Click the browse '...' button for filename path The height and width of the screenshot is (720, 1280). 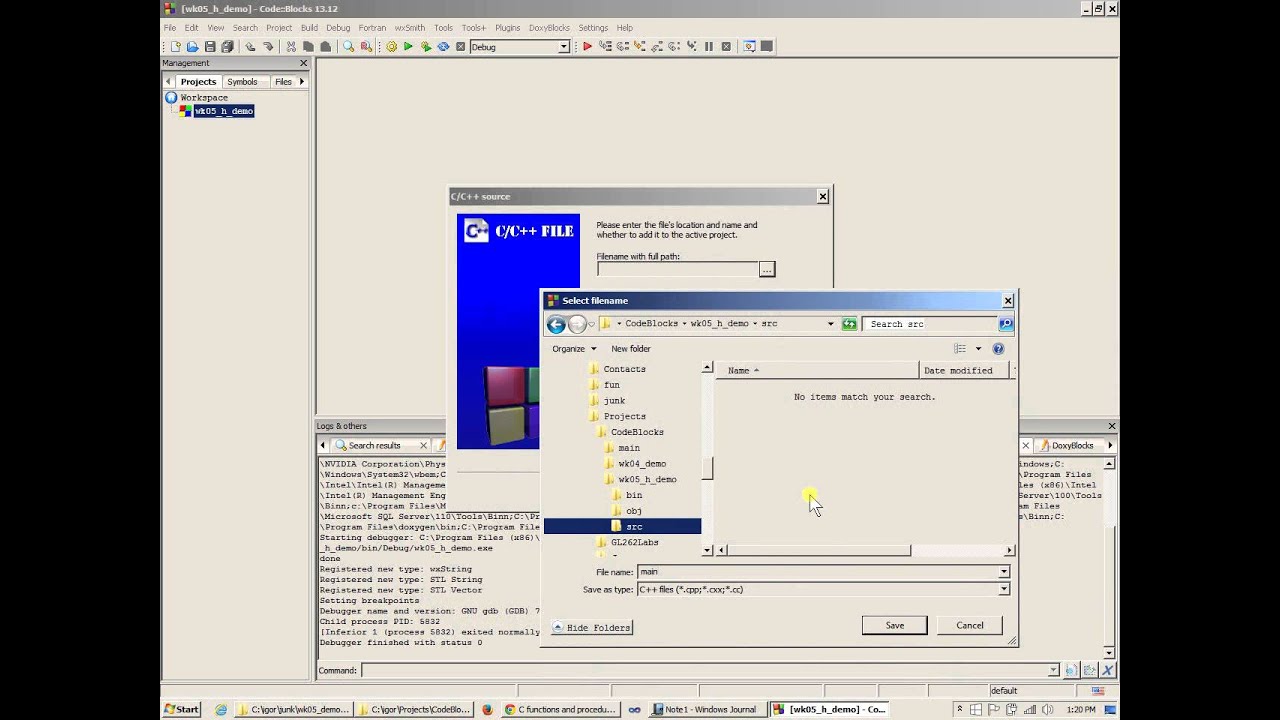click(x=767, y=270)
